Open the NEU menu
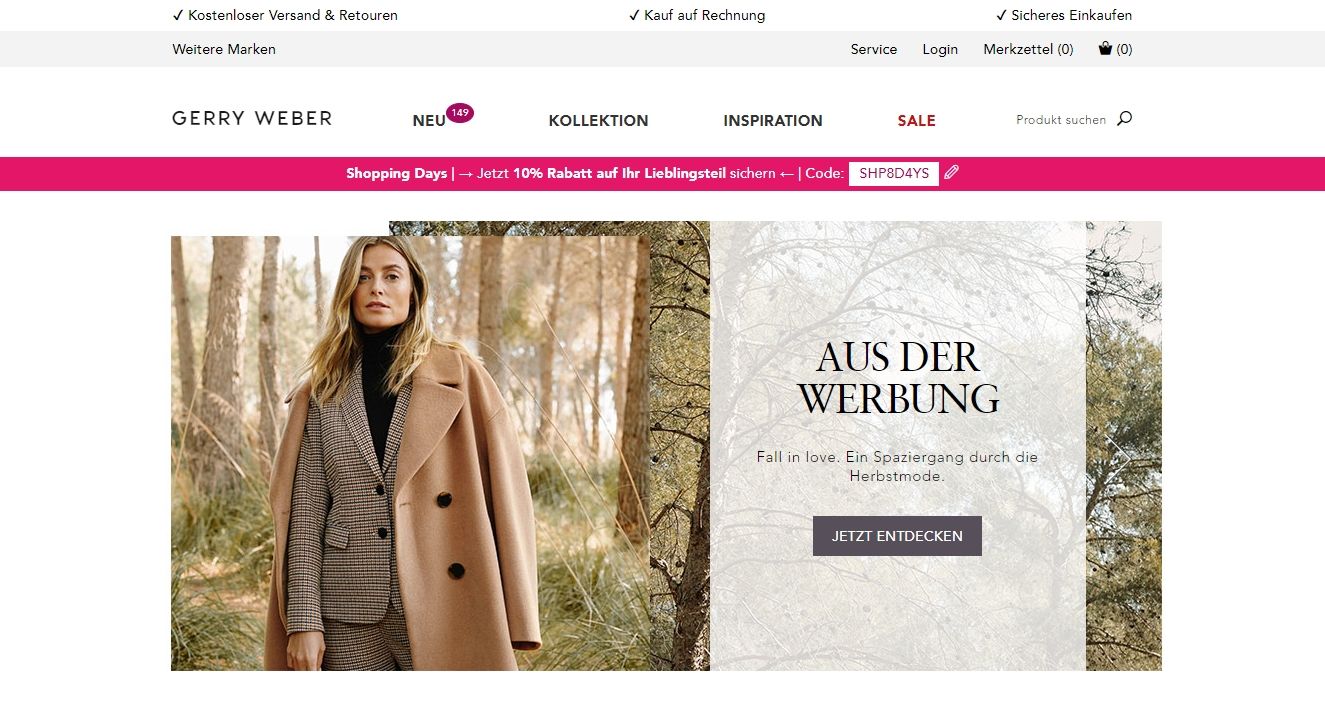The width and height of the screenshot is (1325, 716). (429, 121)
